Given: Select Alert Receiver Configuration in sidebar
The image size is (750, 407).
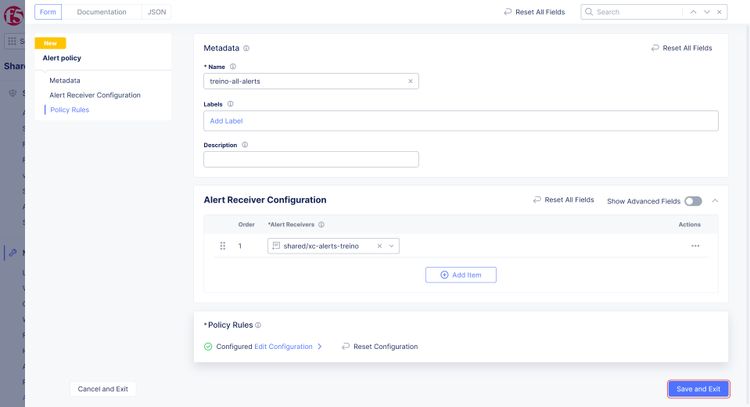Looking at the screenshot, I should (95, 95).
